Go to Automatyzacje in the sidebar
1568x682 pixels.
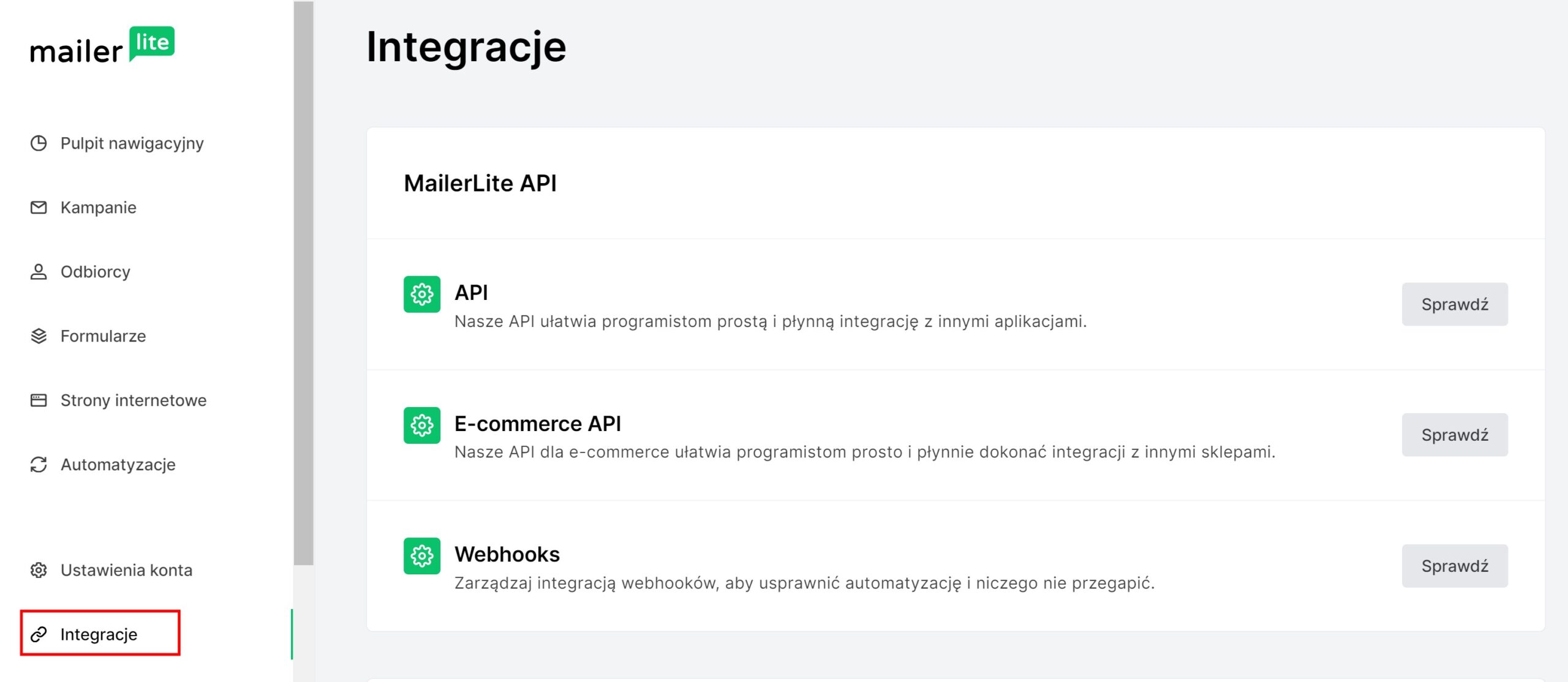point(118,465)
